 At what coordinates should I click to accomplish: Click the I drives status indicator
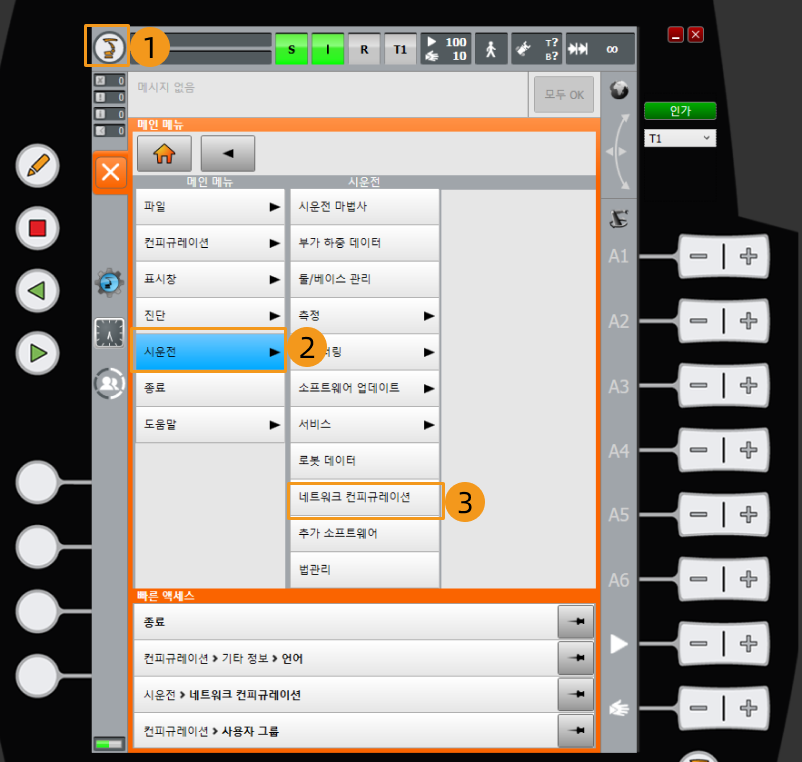click(327, 49)
